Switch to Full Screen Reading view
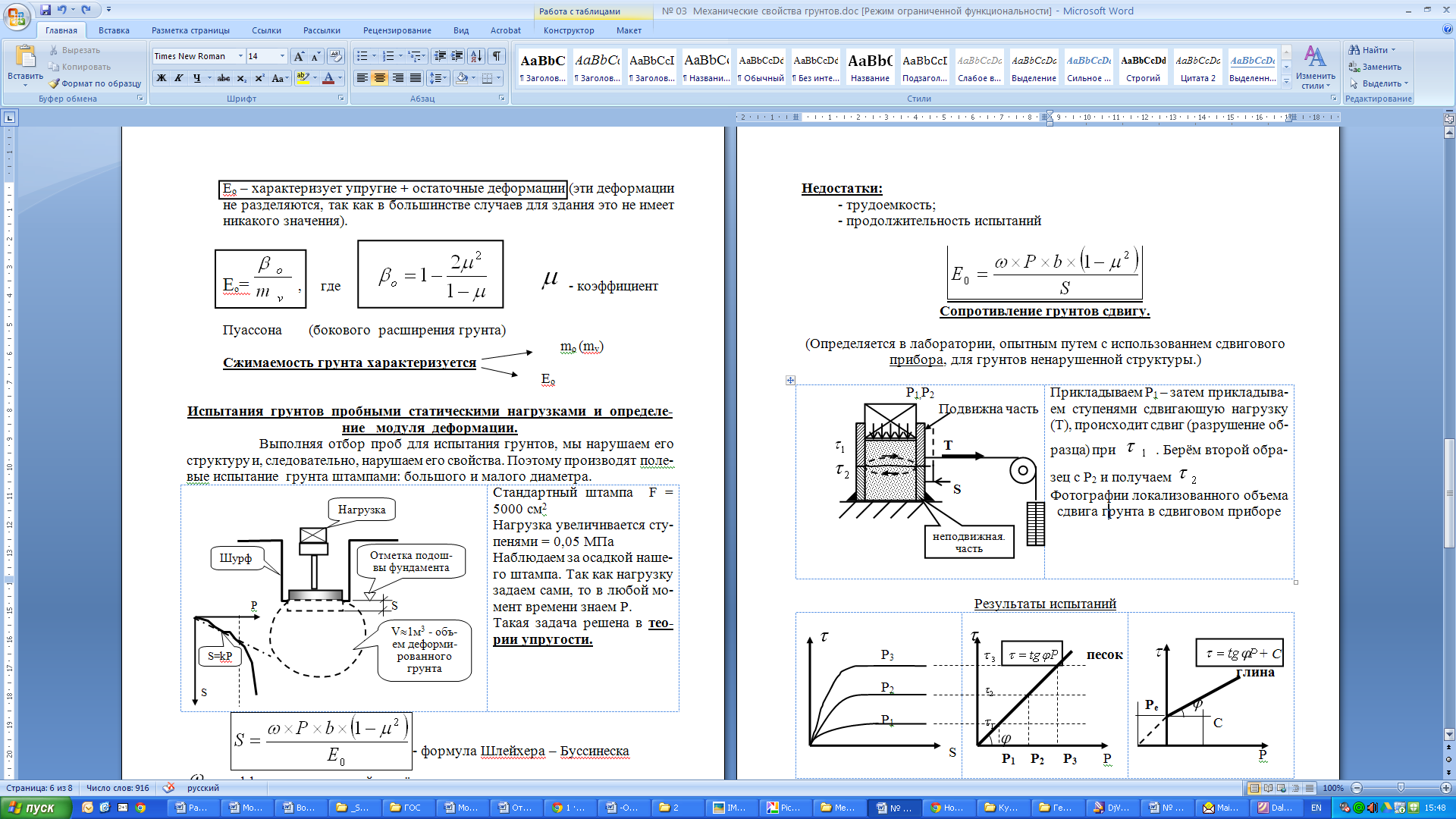 pos(1268,788)
